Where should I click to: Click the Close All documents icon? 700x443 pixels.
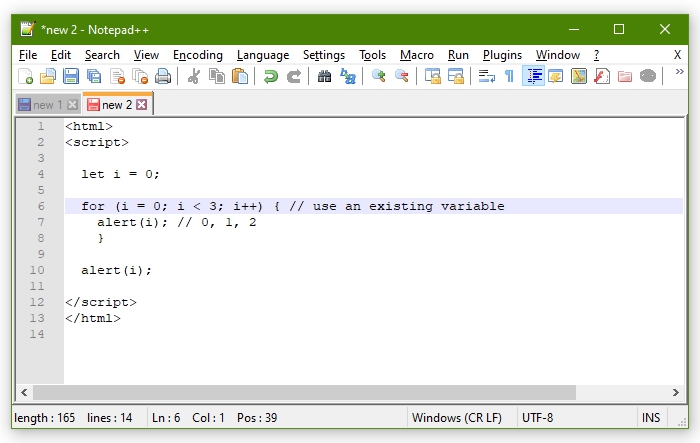[x=140, y=76]
